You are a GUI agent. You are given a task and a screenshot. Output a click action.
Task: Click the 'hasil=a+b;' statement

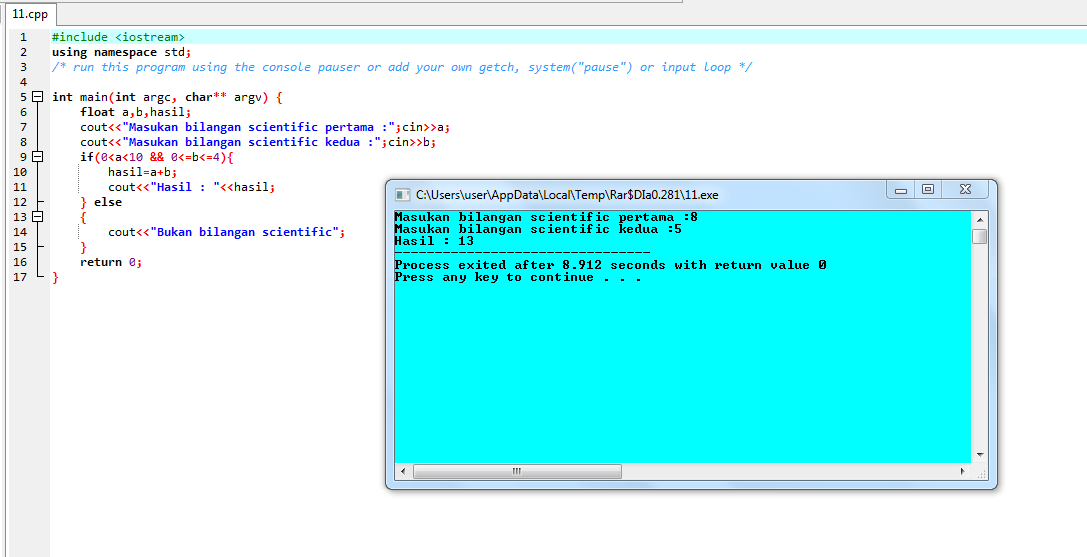tap(143, 172)
